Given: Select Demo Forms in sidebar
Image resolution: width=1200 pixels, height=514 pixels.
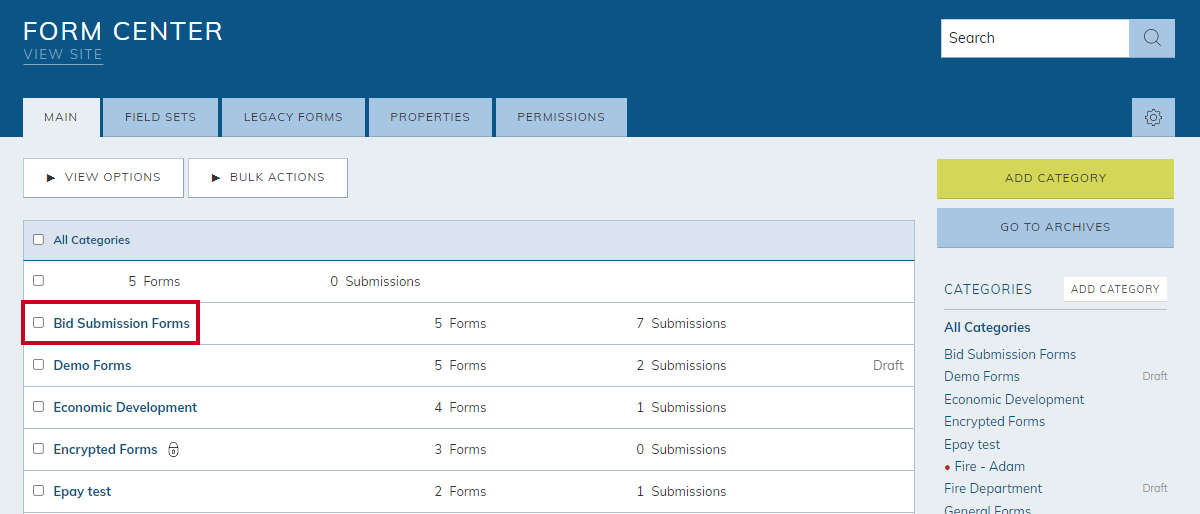Looking at the screenshot, I should [982, 376].
